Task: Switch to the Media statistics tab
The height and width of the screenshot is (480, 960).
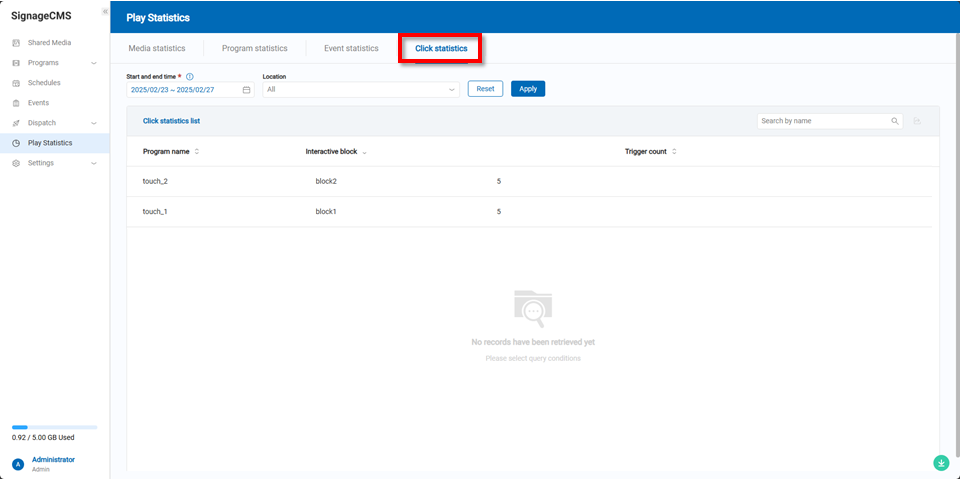Action: [157, 48]
